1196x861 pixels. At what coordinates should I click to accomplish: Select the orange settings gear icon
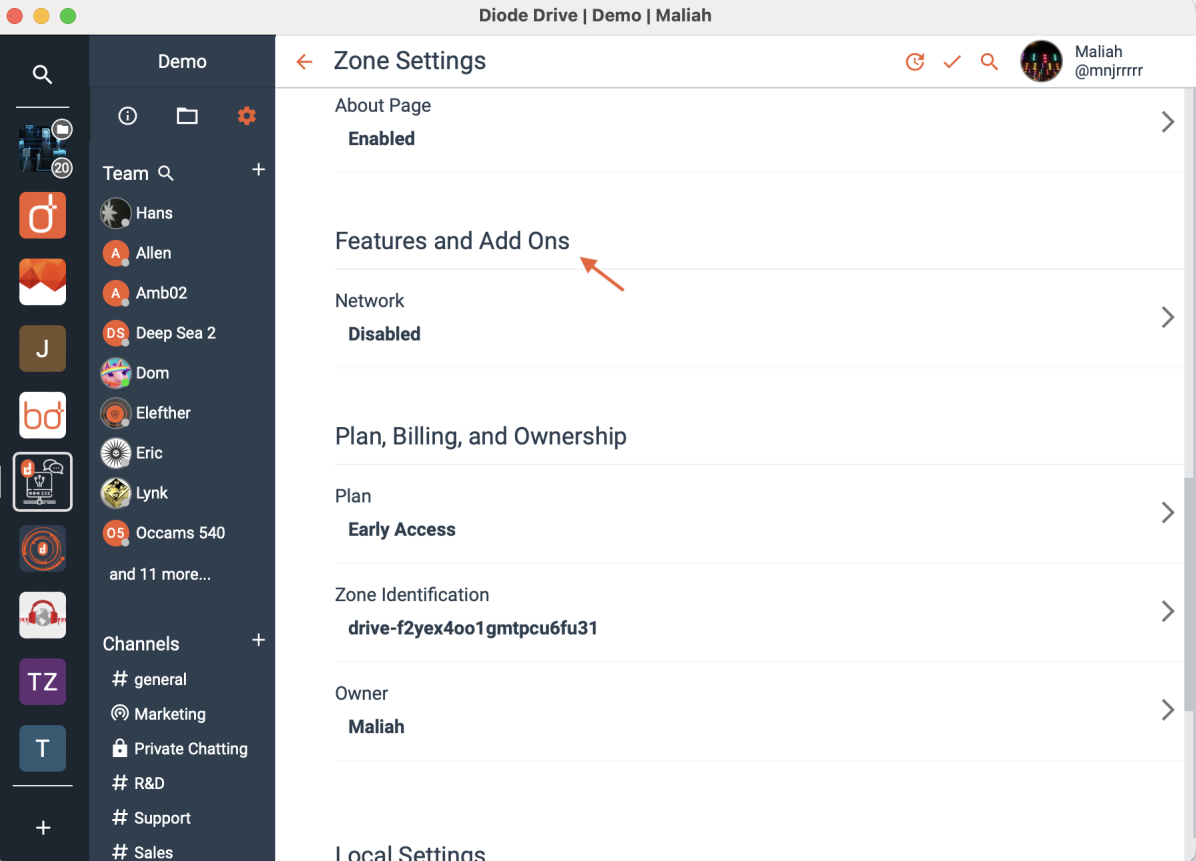246,116
